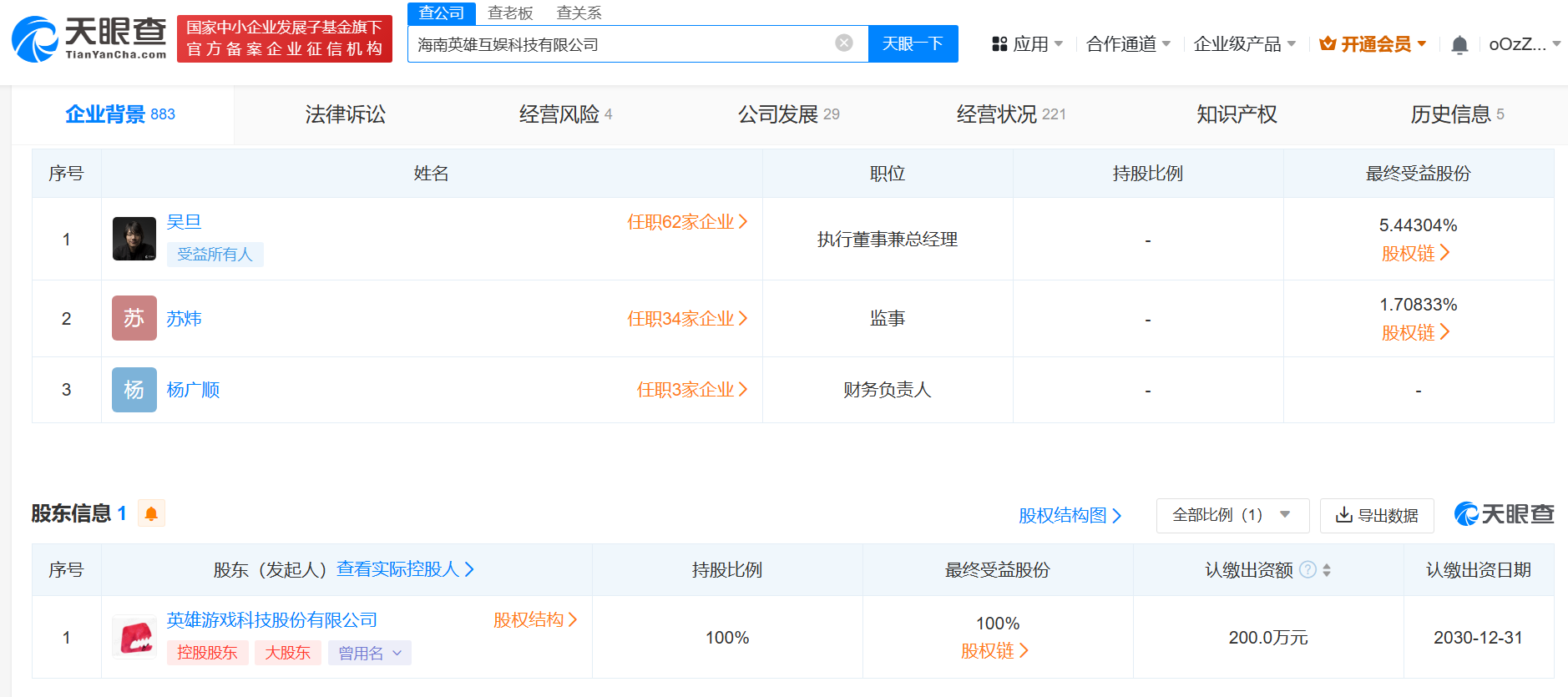
Task: Click the crown icon for 开通会员
Action: pyautogui.click(x=1328, y=44)
